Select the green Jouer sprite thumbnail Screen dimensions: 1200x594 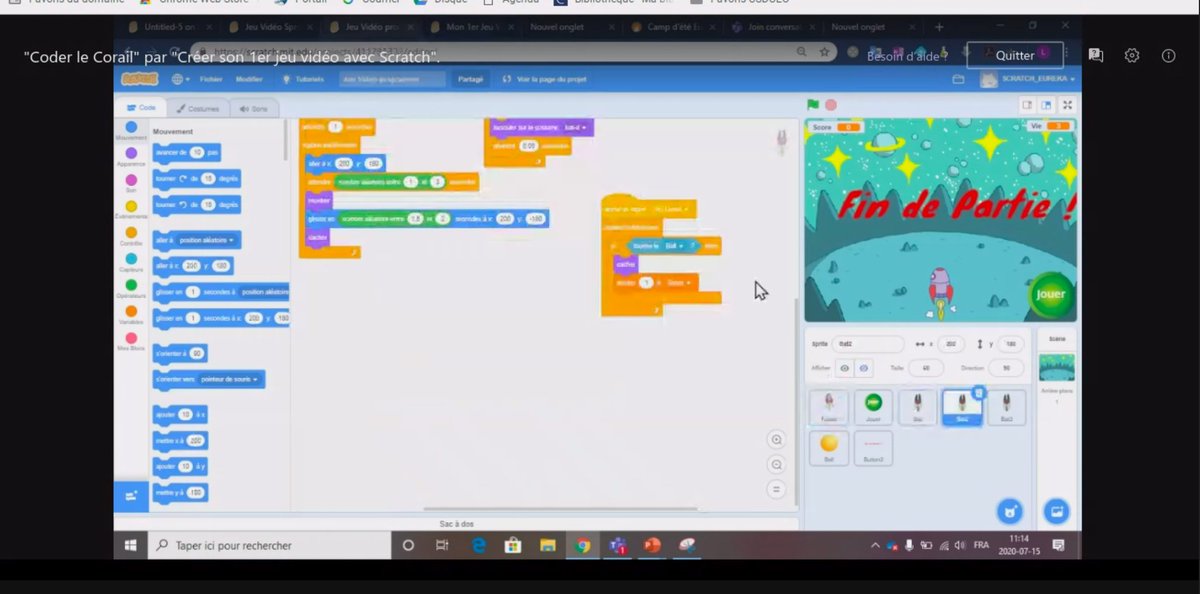tap(873, 408)
